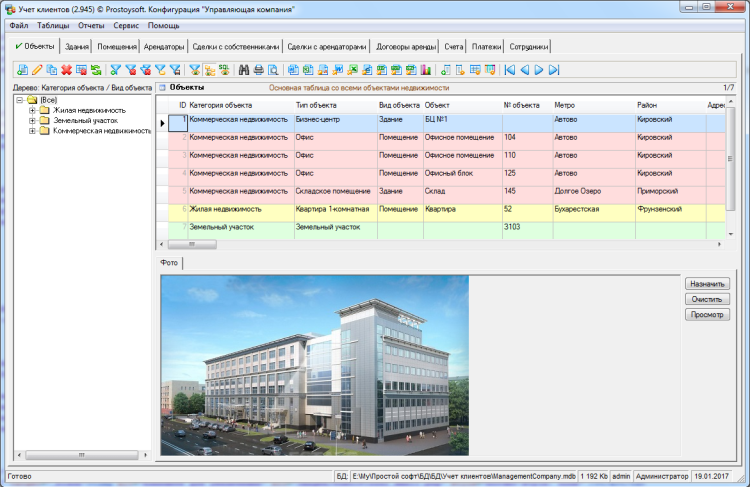
Task: Open the Отчеты menu
Action: 91,24
